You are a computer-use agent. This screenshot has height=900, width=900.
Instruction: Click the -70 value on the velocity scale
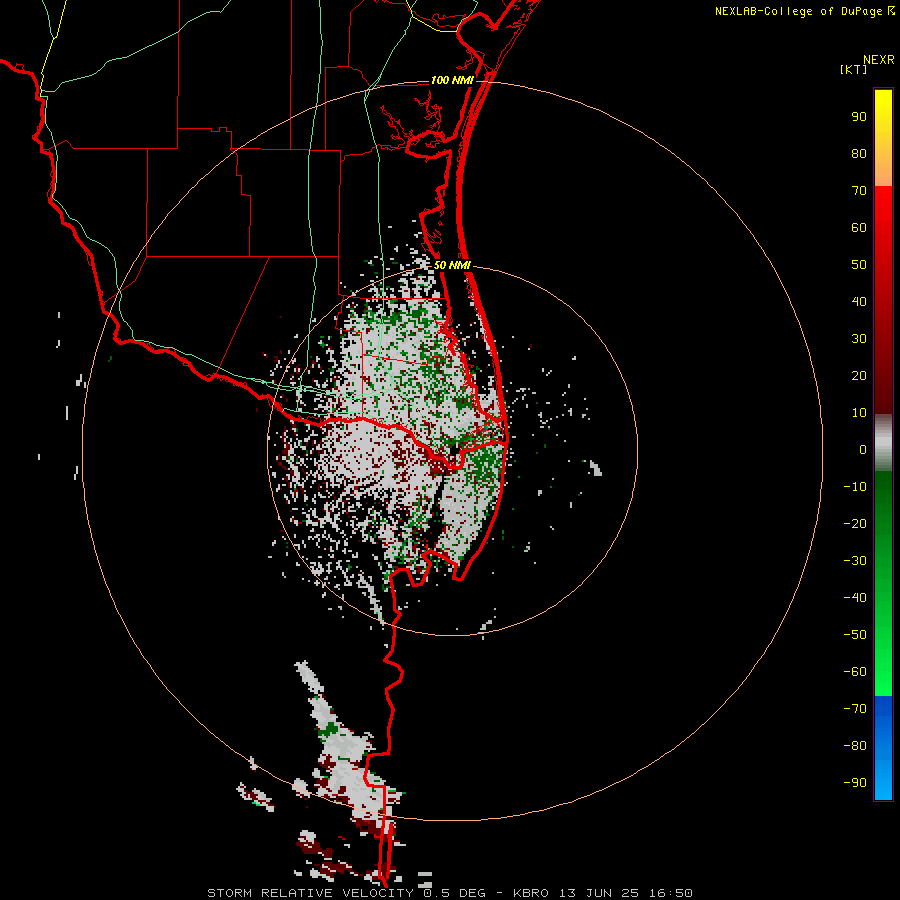point(855,709)
